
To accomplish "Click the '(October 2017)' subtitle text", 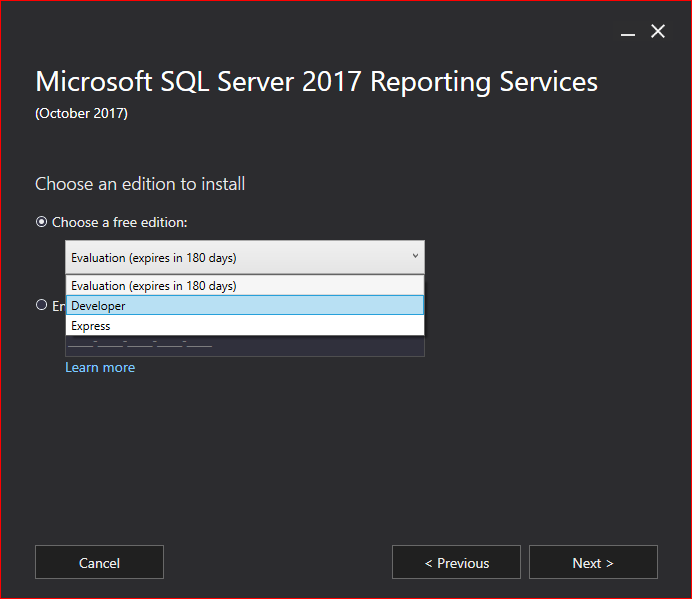I will click(81, 113).
